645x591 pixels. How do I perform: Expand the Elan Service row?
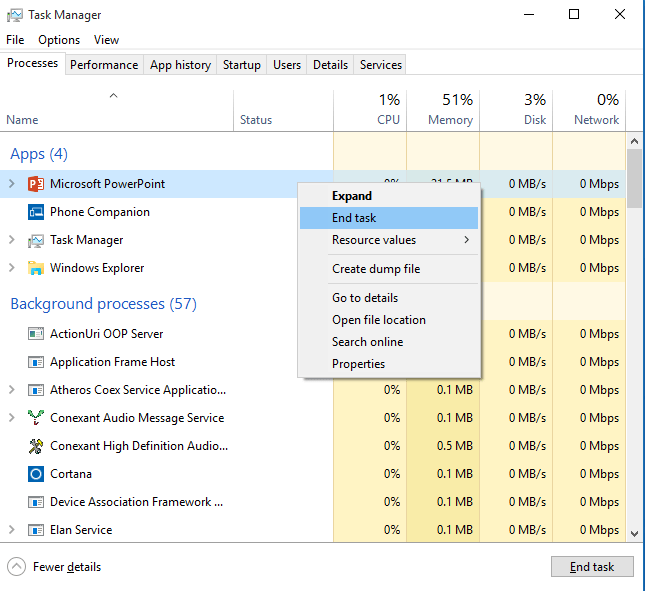pyautogui.click(x=12, y=530)
